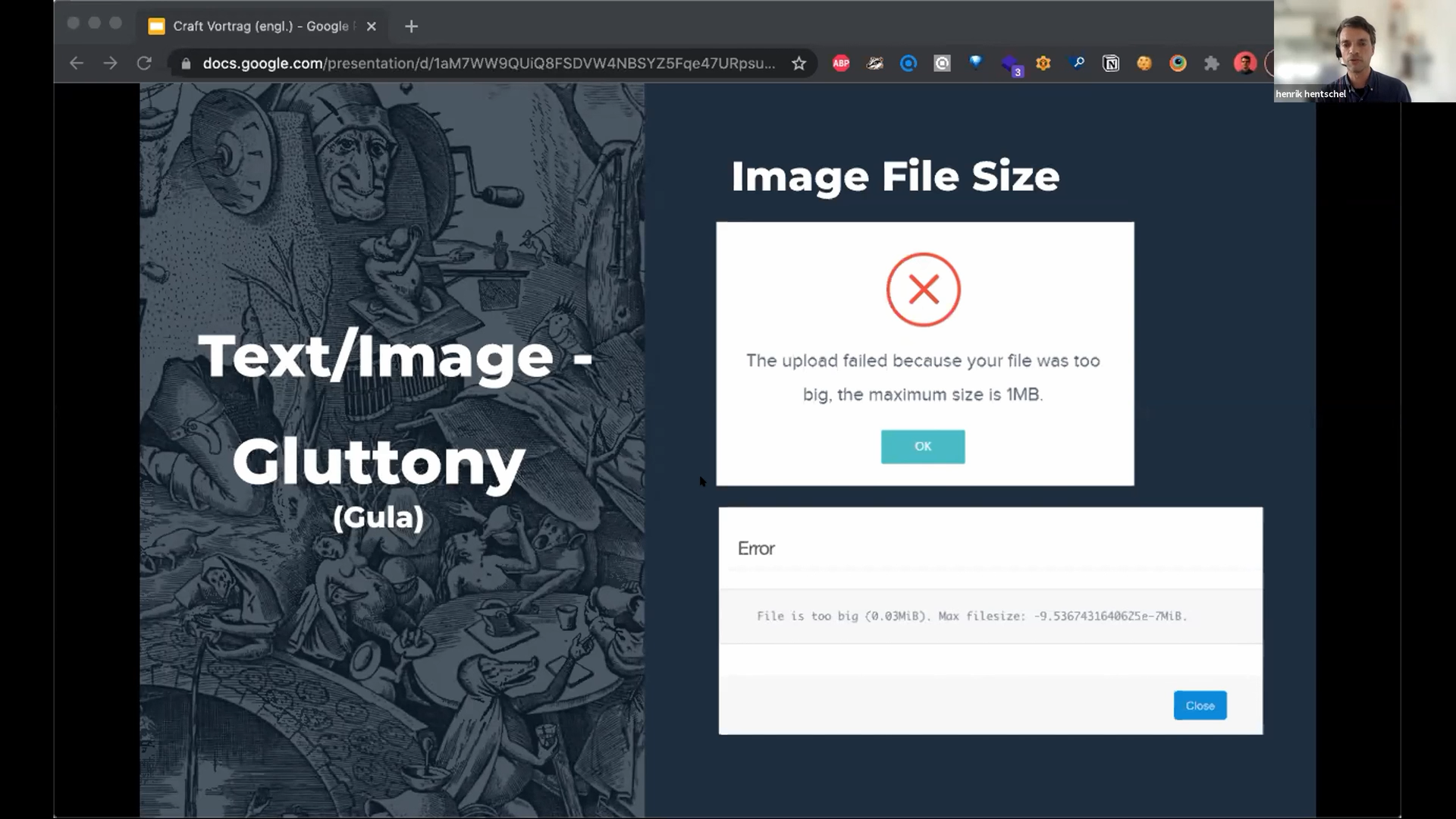View site info via the padlock icon

186,64
